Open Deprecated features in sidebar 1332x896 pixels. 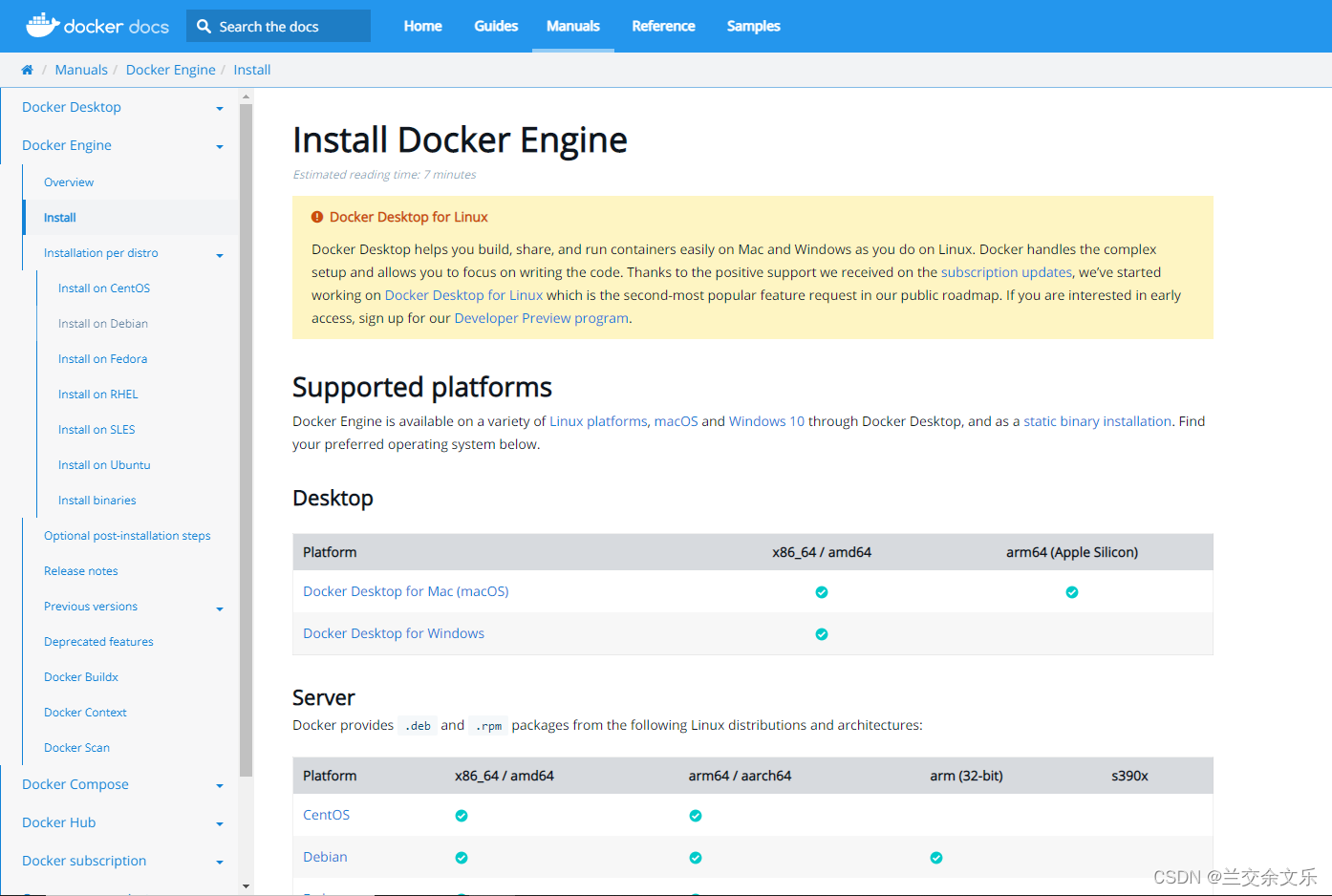point(98,642)
